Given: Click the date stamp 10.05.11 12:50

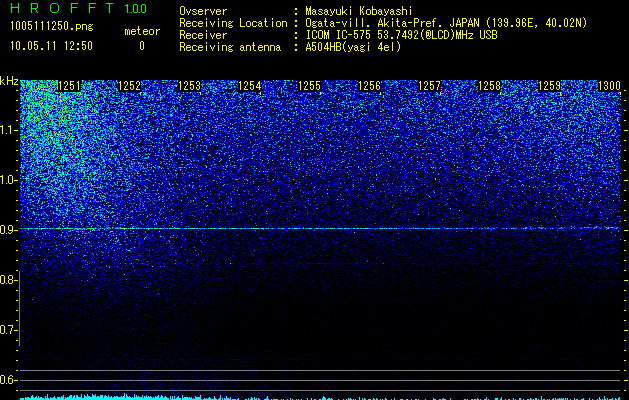Looking at the screenshot, I should (51, 46).
